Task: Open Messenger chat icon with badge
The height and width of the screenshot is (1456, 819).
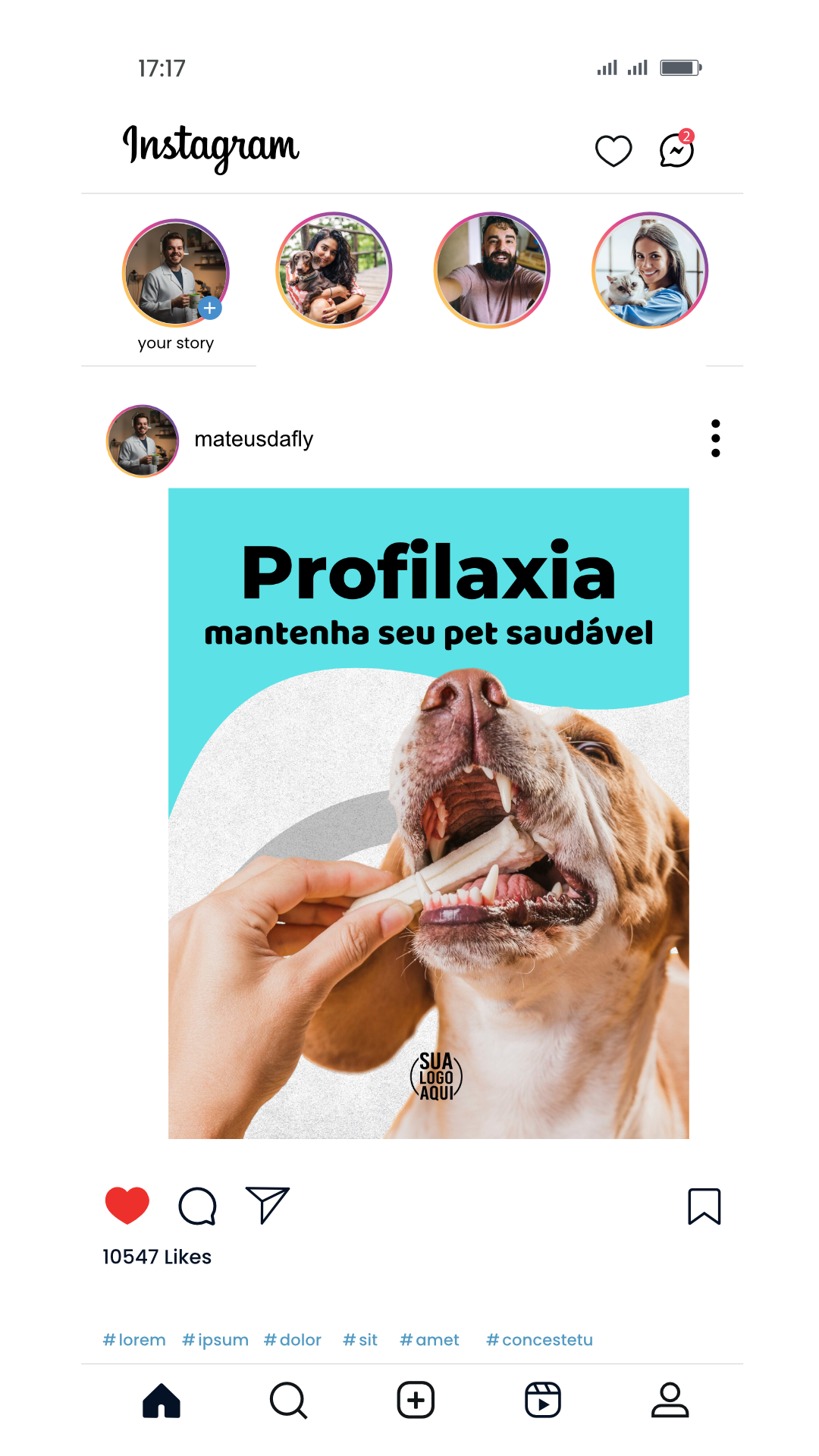Action: (x=677, y=149)
